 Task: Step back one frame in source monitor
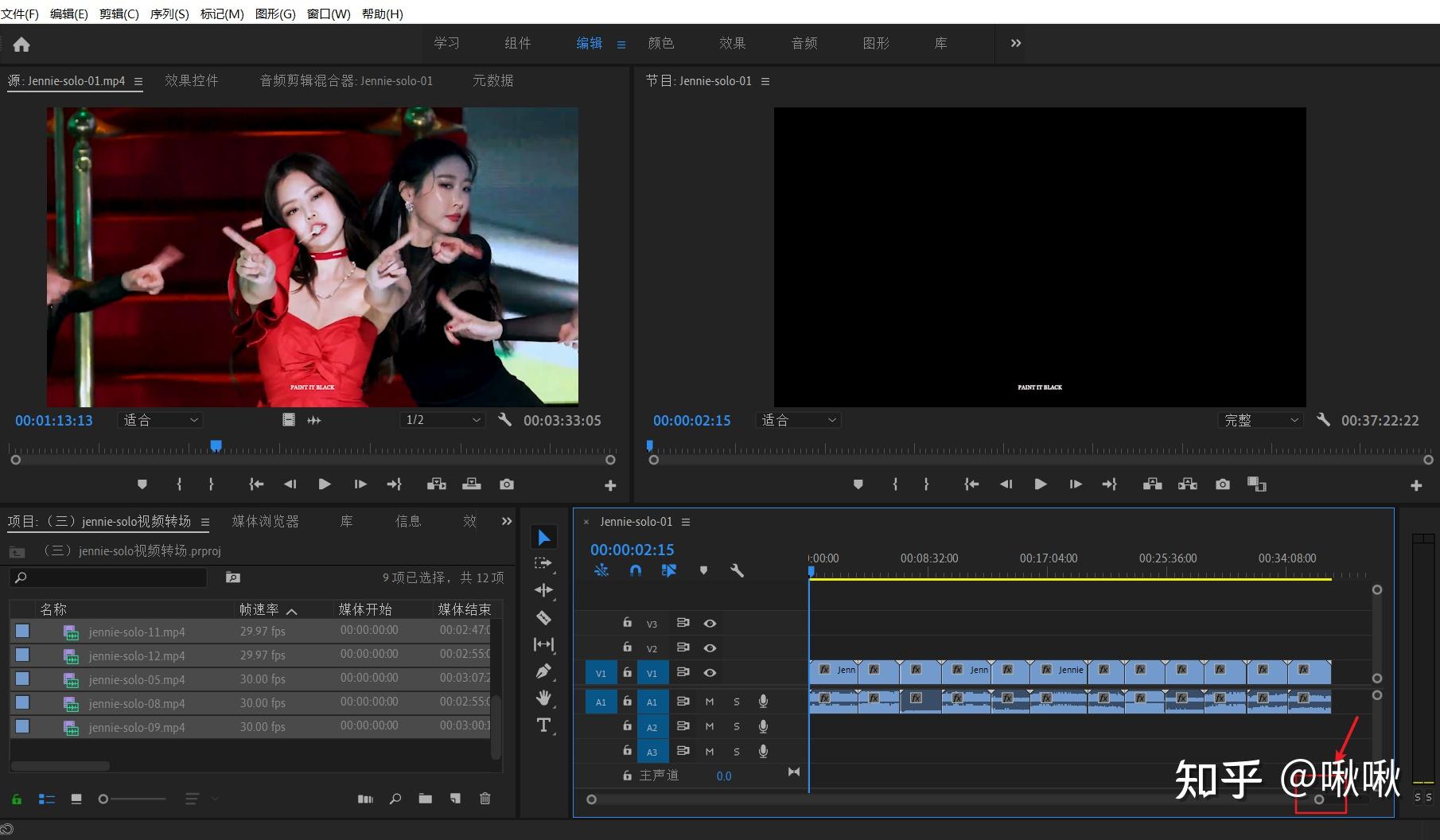pyautogui.click(x=290, y=484)
